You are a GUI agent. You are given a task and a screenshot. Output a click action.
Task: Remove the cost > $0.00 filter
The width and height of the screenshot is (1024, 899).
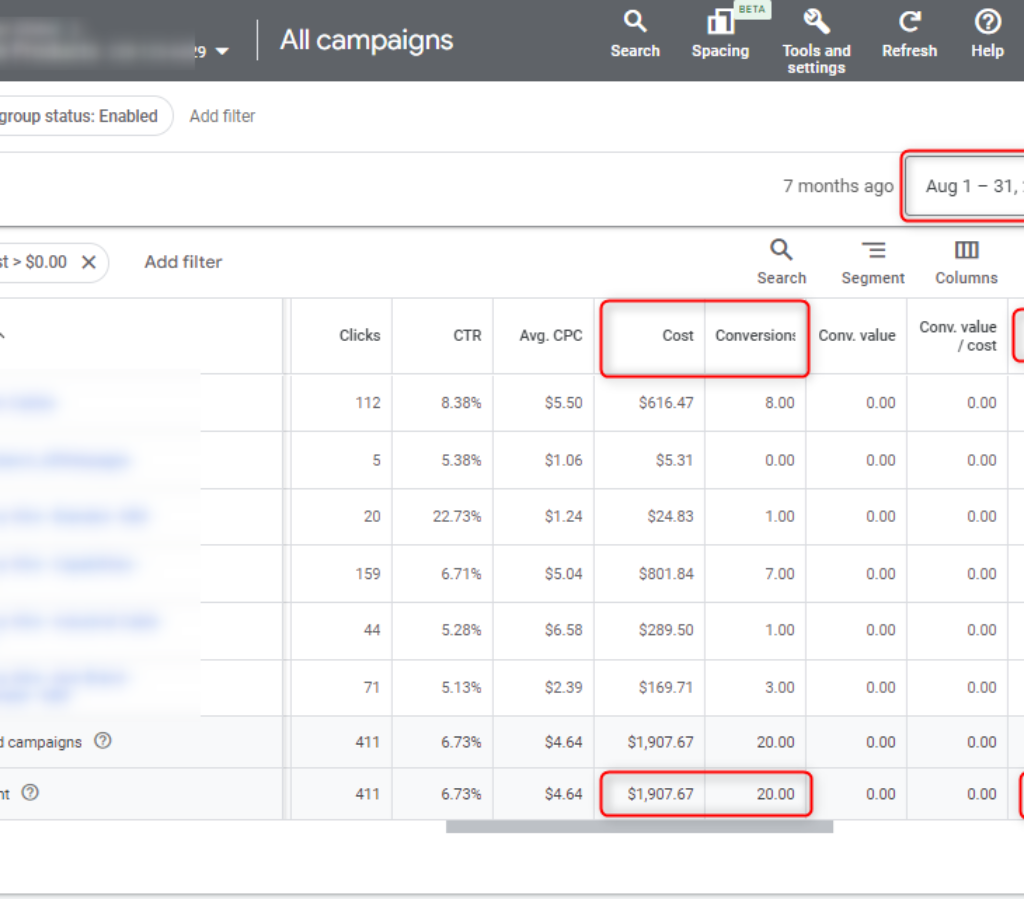coord(88,262)
